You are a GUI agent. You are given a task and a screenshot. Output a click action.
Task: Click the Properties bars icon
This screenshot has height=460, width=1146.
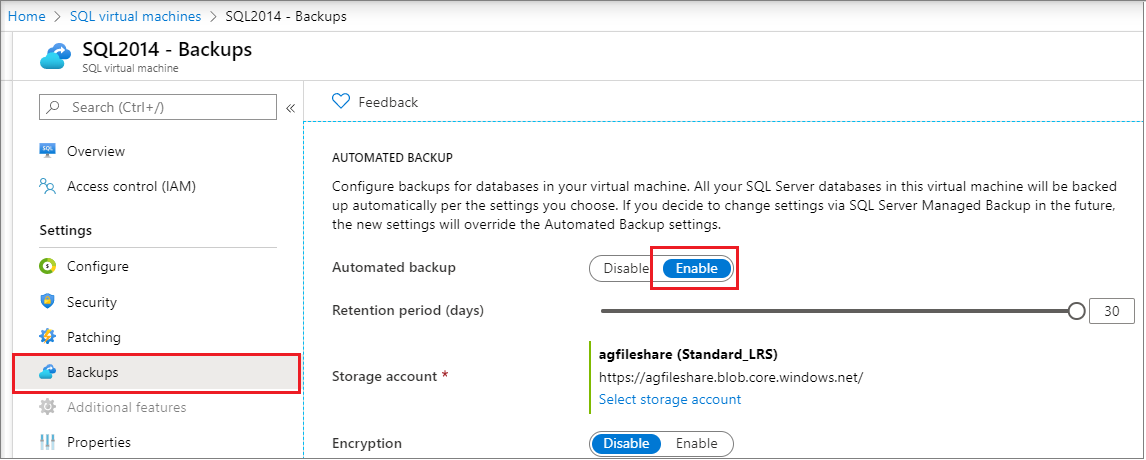tap(47, 442)
